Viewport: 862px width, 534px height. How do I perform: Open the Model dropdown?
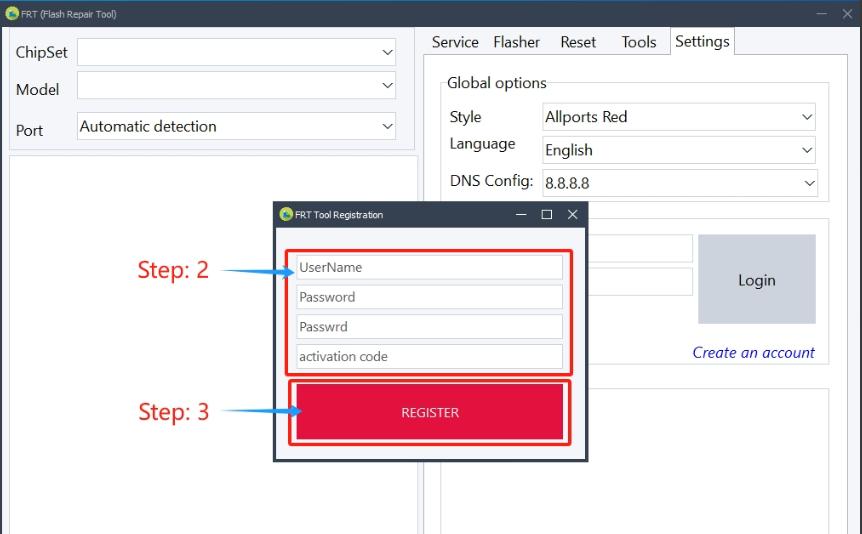point(236,85)
